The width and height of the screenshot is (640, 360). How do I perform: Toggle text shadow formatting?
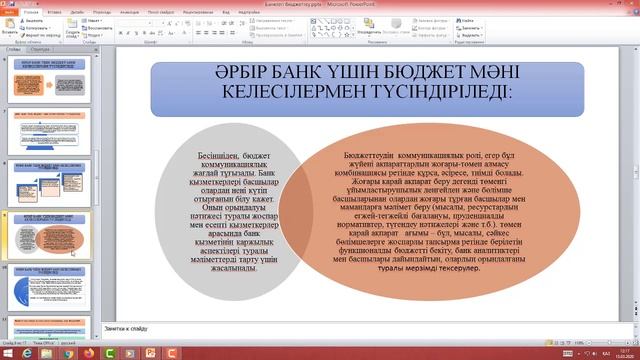pyautogui.click(x=144, y=33)
